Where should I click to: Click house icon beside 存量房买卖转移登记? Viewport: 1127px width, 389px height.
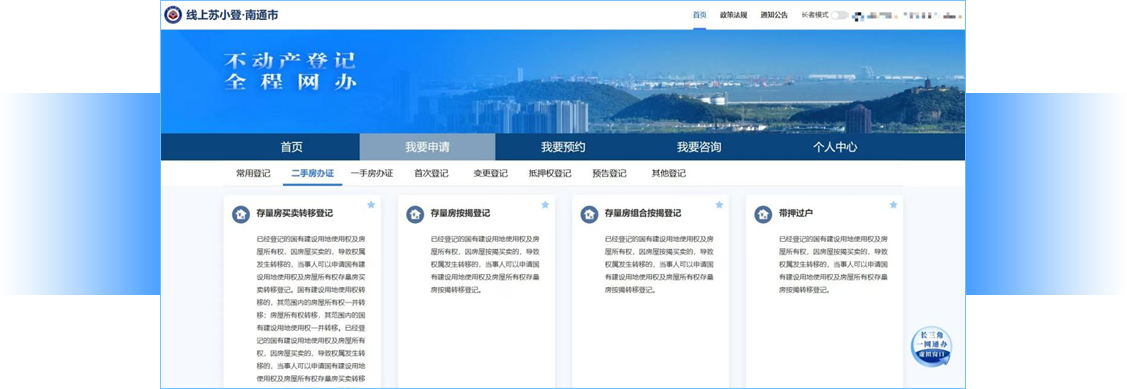241,214
